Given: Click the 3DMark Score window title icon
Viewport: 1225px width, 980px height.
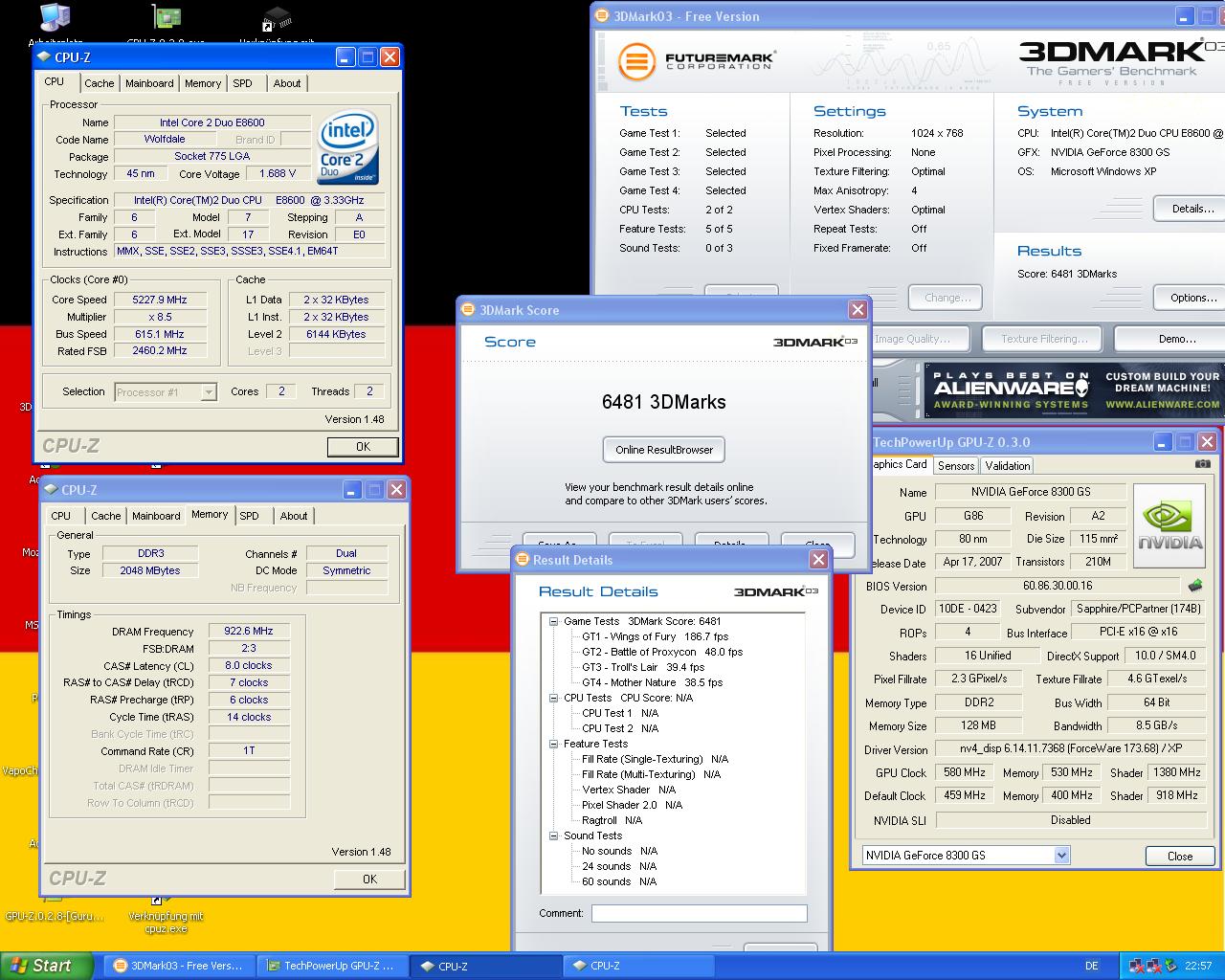Looking at the screenshot, I should (x=468, y=310).
